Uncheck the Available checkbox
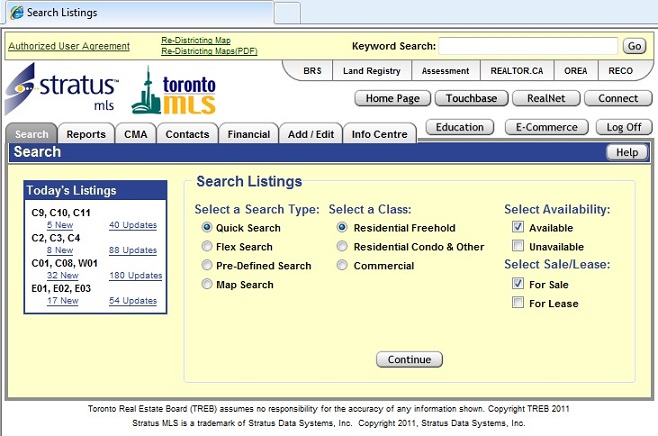 click(517, 227)
